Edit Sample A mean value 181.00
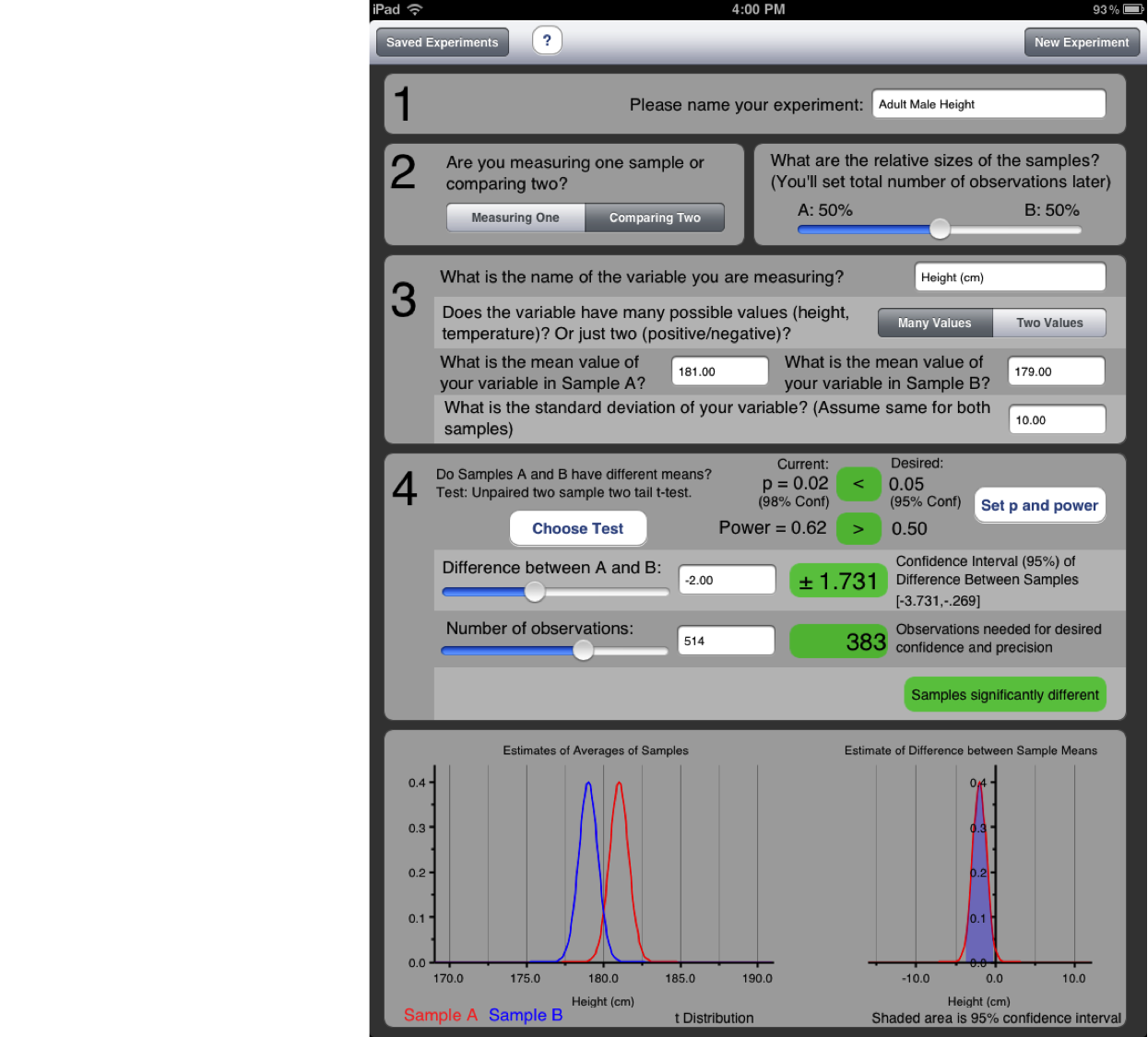Screen dimensions: 1148x1037 (719, 371)
